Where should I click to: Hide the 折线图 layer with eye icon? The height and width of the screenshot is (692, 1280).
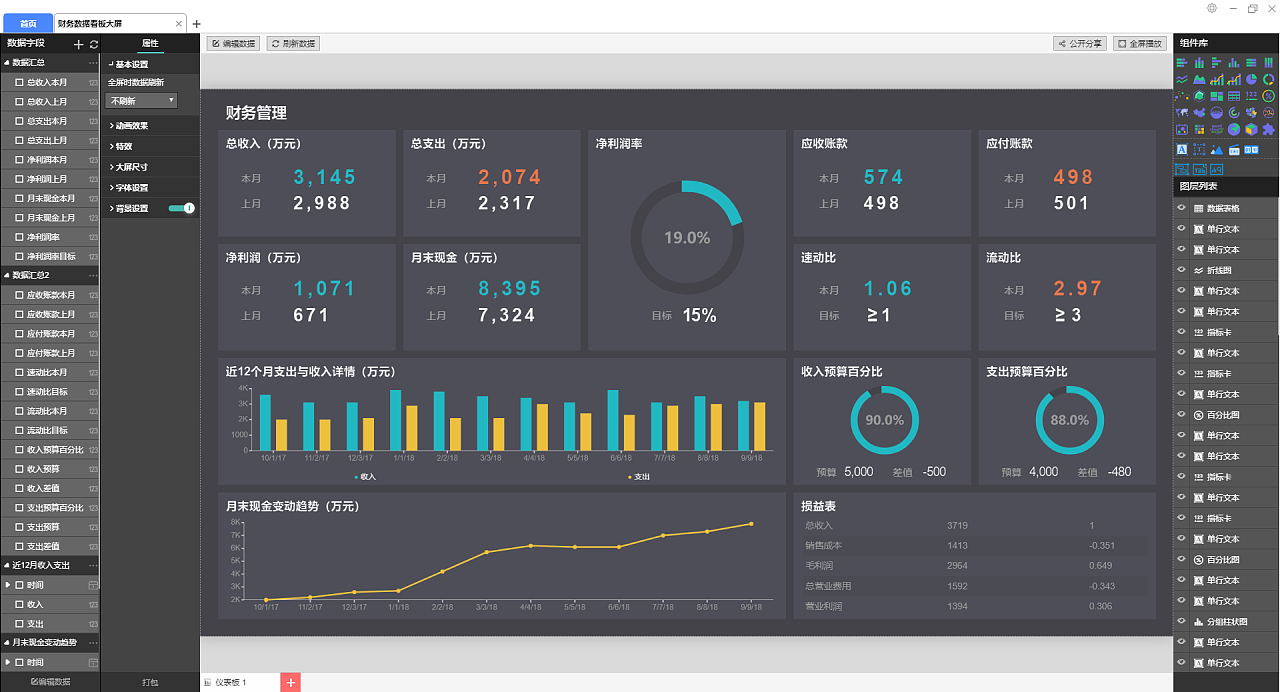(1181, 270)
